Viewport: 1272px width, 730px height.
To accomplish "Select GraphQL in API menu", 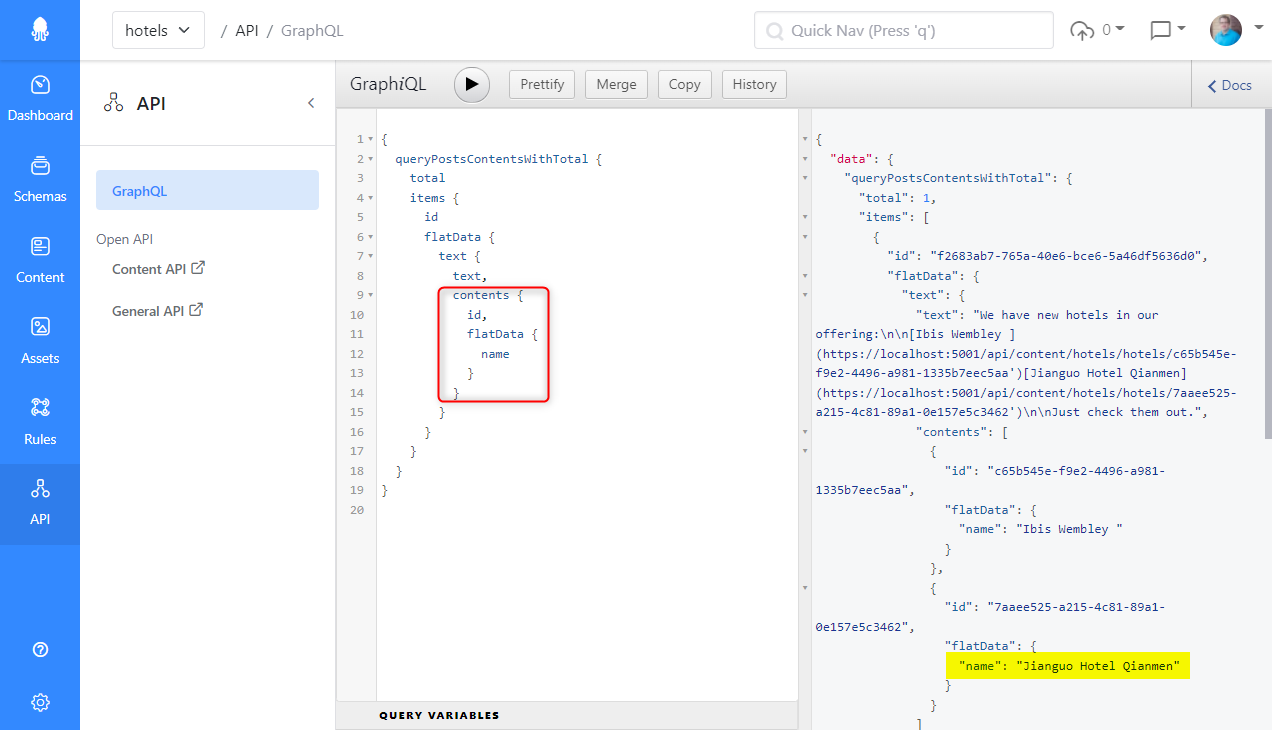I will 207,190.
